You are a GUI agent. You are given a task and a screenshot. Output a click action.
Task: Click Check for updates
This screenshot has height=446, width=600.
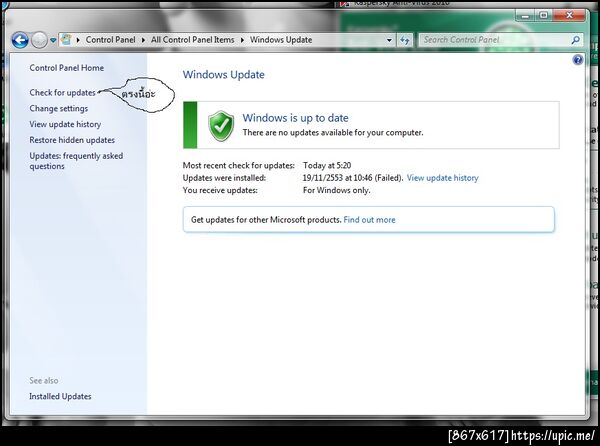point(62,93)
